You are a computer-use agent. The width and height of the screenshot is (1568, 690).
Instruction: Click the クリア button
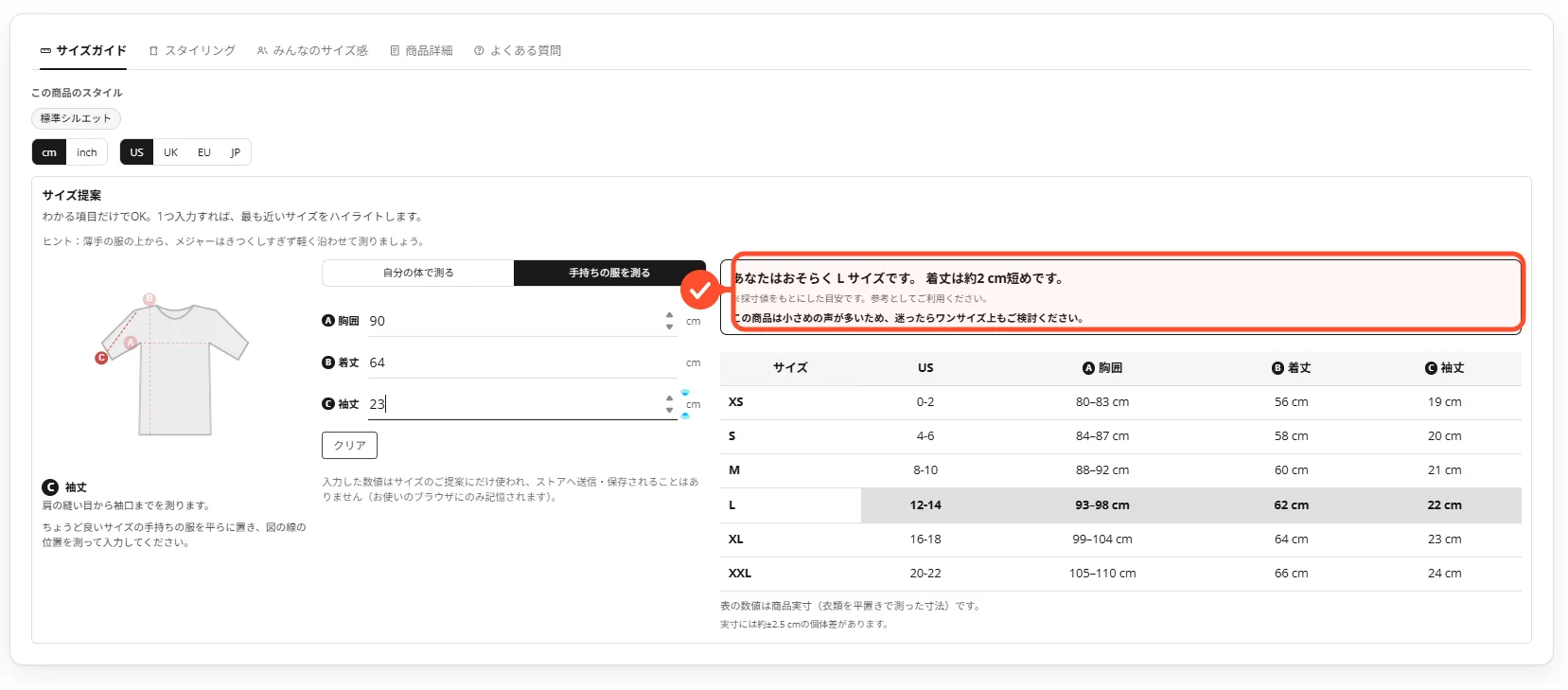pos(349,445)
